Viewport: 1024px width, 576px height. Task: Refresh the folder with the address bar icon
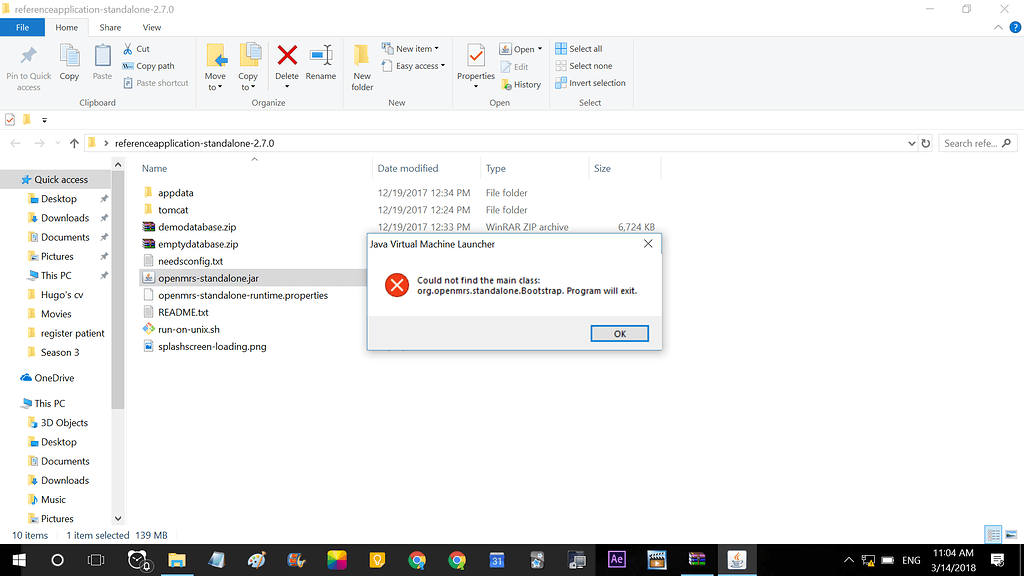926,143
